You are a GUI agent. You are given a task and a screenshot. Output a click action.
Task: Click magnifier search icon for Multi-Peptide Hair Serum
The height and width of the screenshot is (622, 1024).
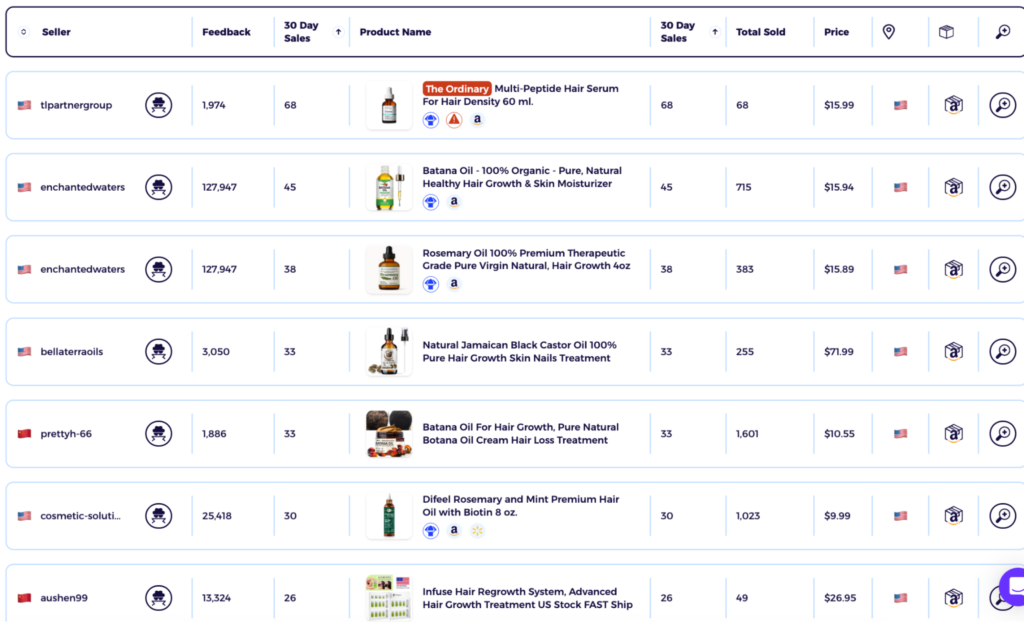tap(1002, 105)
